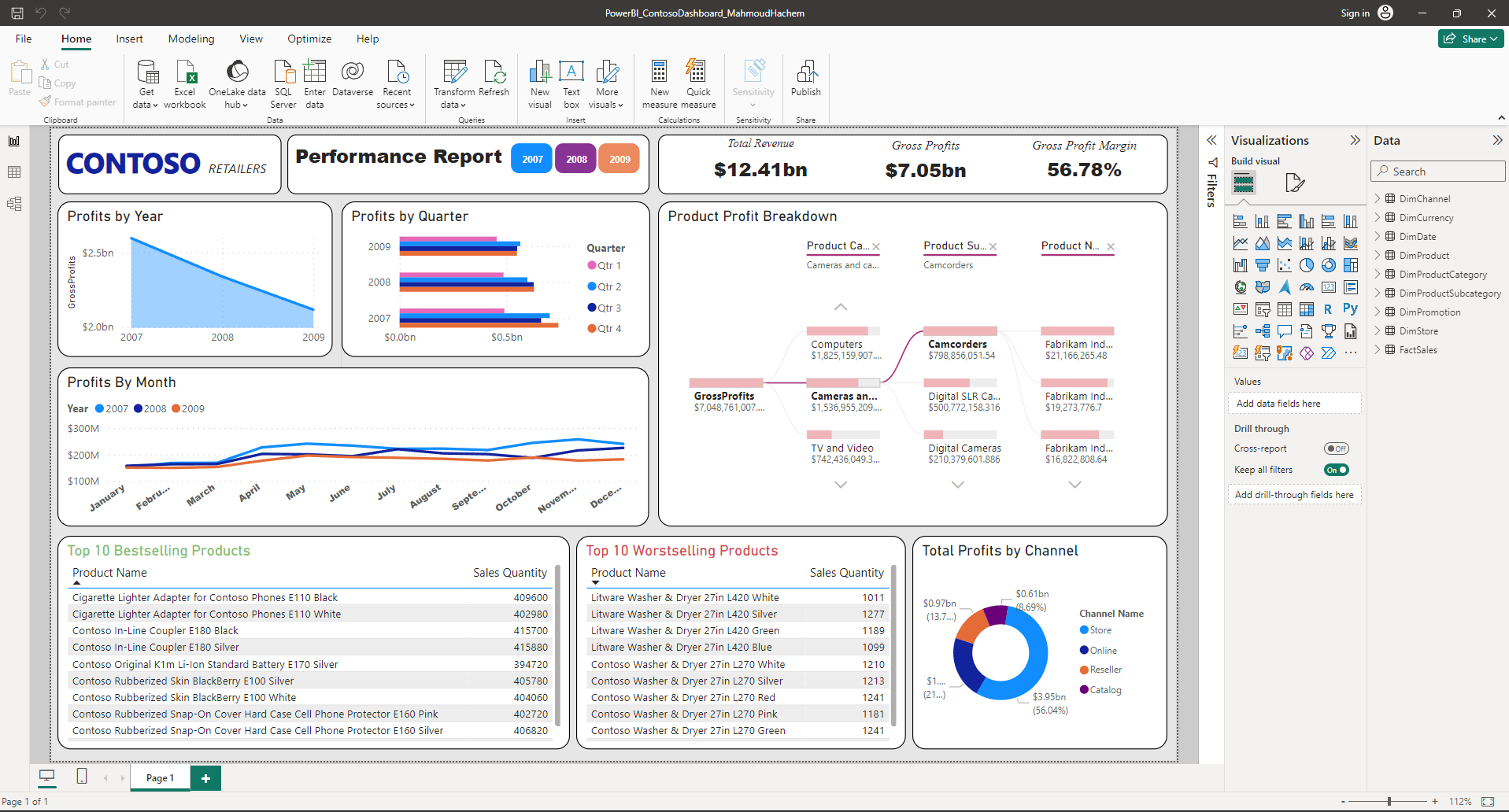Expand the FactSales table
Screen dimensions: 1509x812
[x=1378, y=349]
